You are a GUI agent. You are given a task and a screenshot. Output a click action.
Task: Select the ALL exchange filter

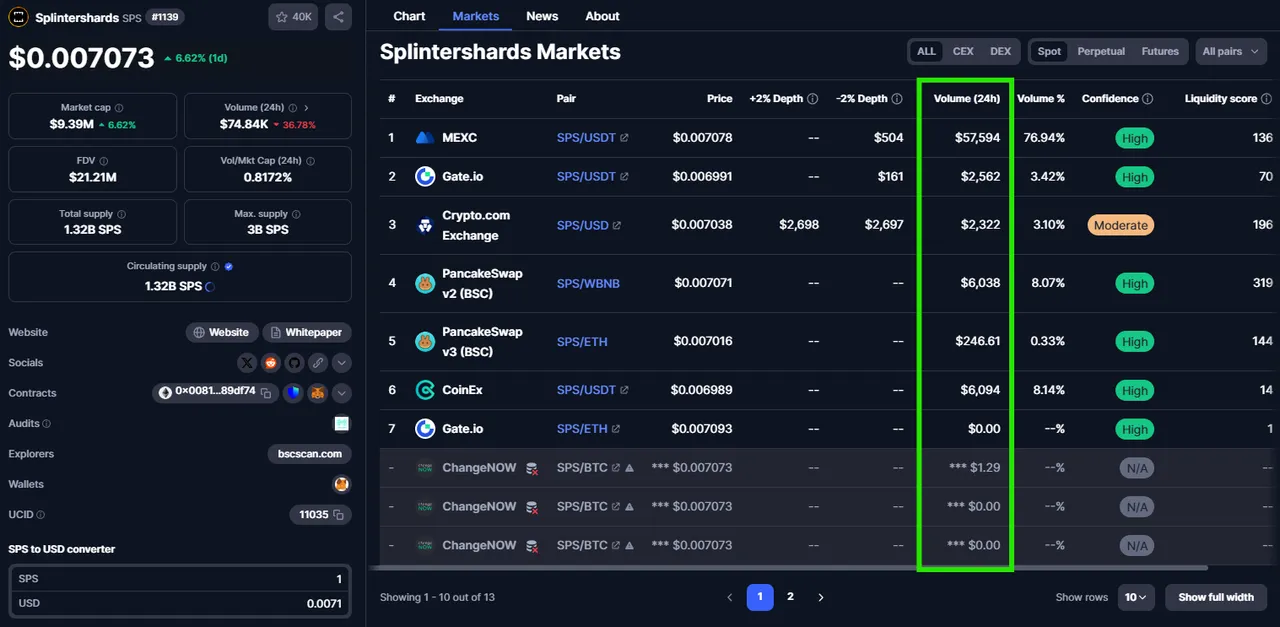[x=927, y=52]
